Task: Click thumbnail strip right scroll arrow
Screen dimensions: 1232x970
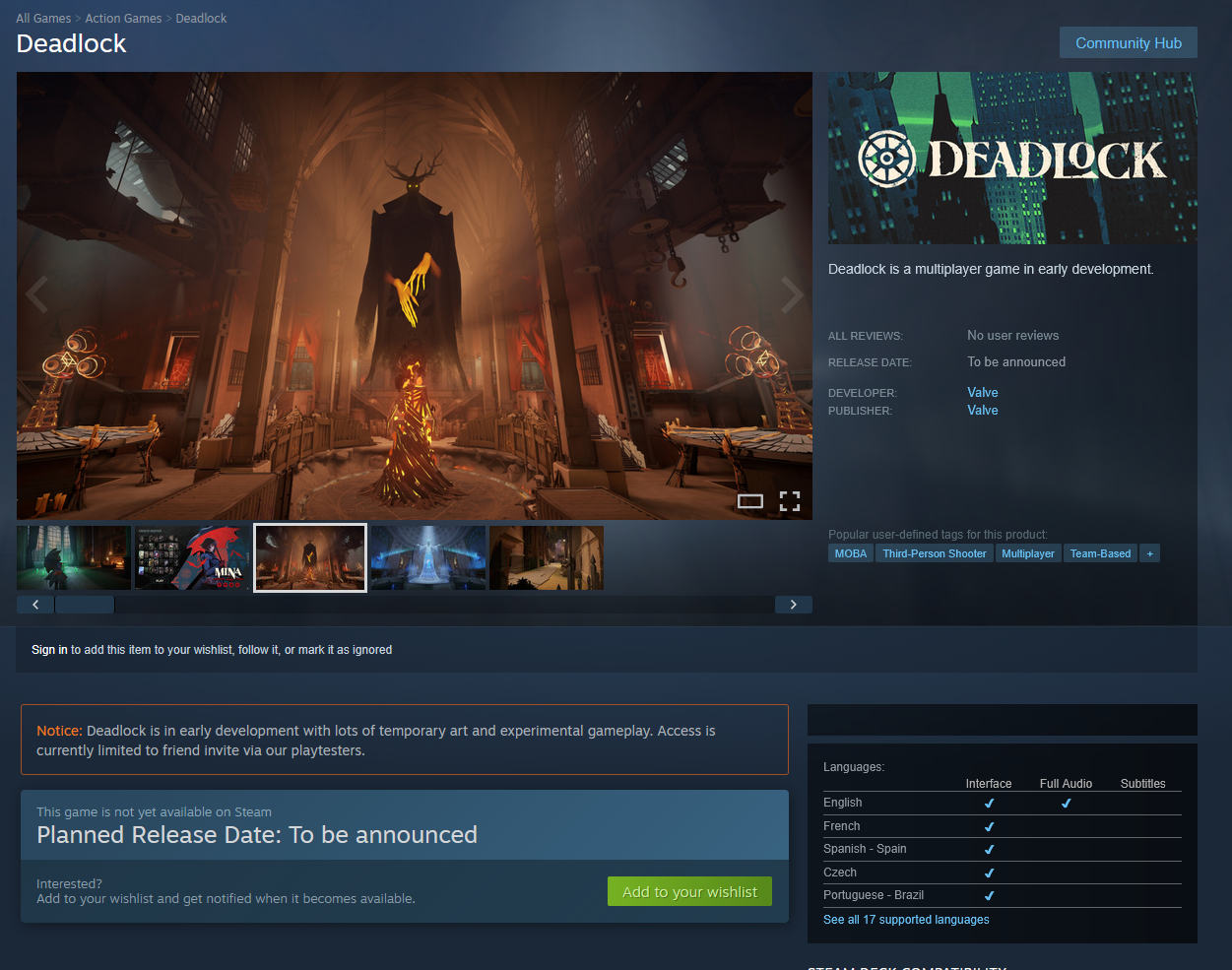Action: tap(794, 605)
